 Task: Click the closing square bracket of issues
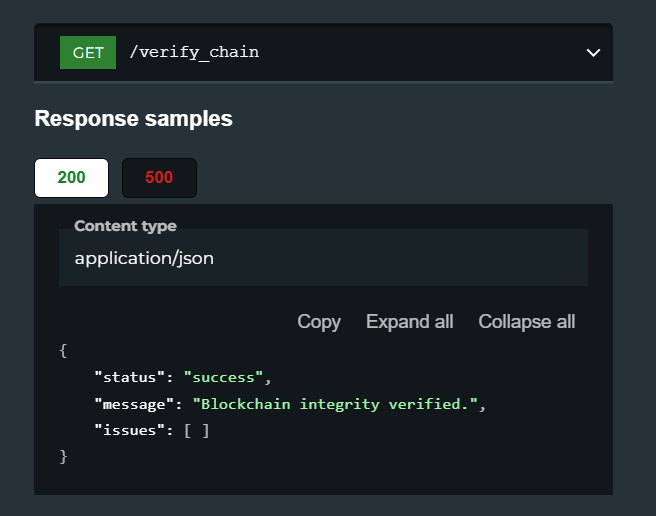205,431
